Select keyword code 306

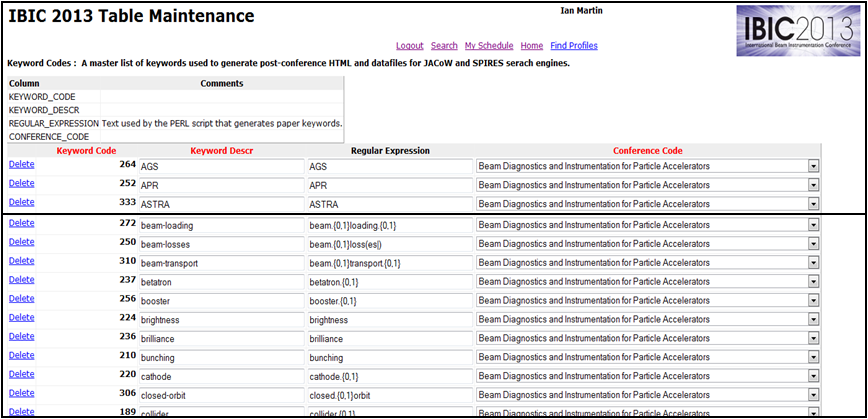(x=127, y=393)
